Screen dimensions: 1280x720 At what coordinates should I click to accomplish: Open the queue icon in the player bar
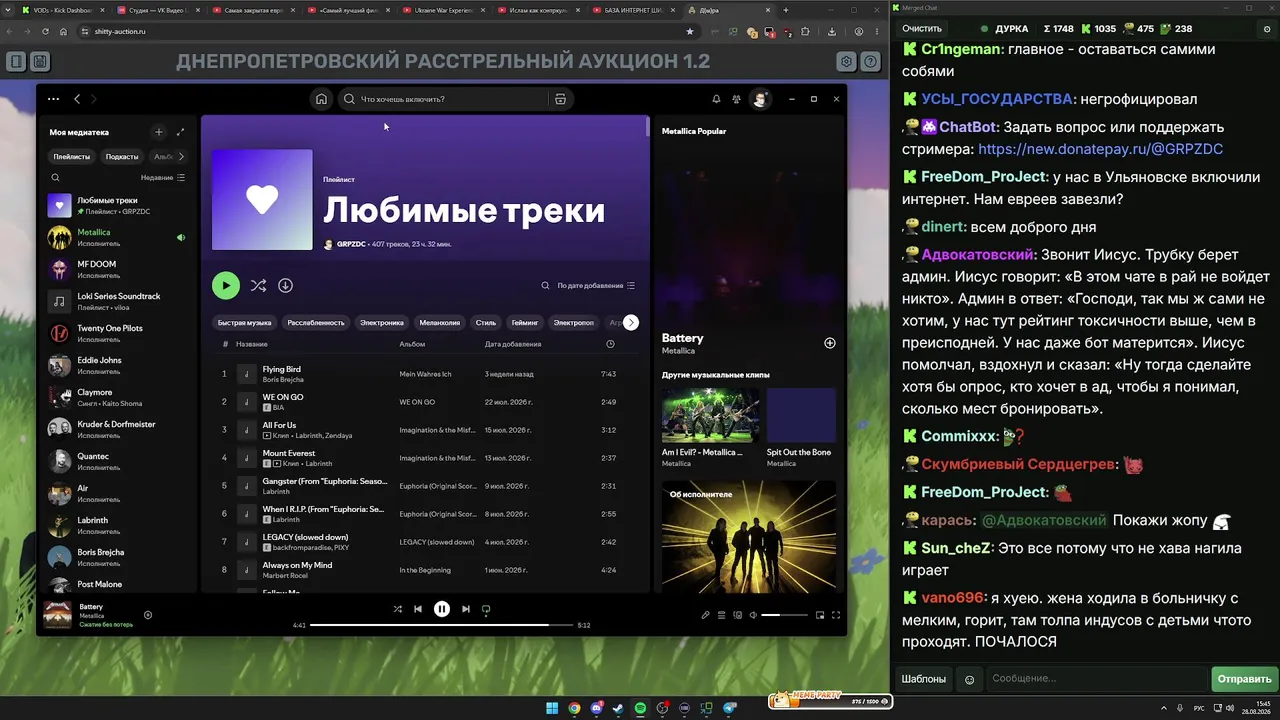[721, 615]
